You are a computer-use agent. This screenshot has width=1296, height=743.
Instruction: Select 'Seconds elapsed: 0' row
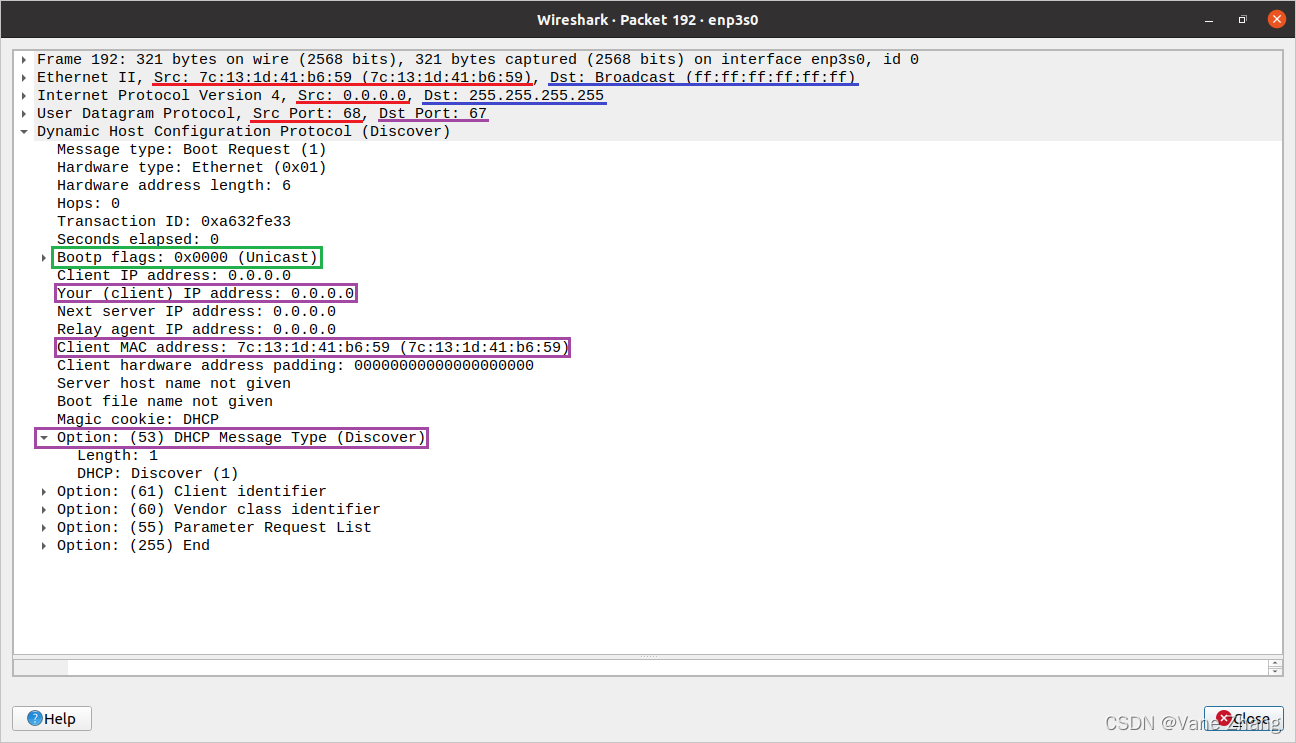(138, 240)
